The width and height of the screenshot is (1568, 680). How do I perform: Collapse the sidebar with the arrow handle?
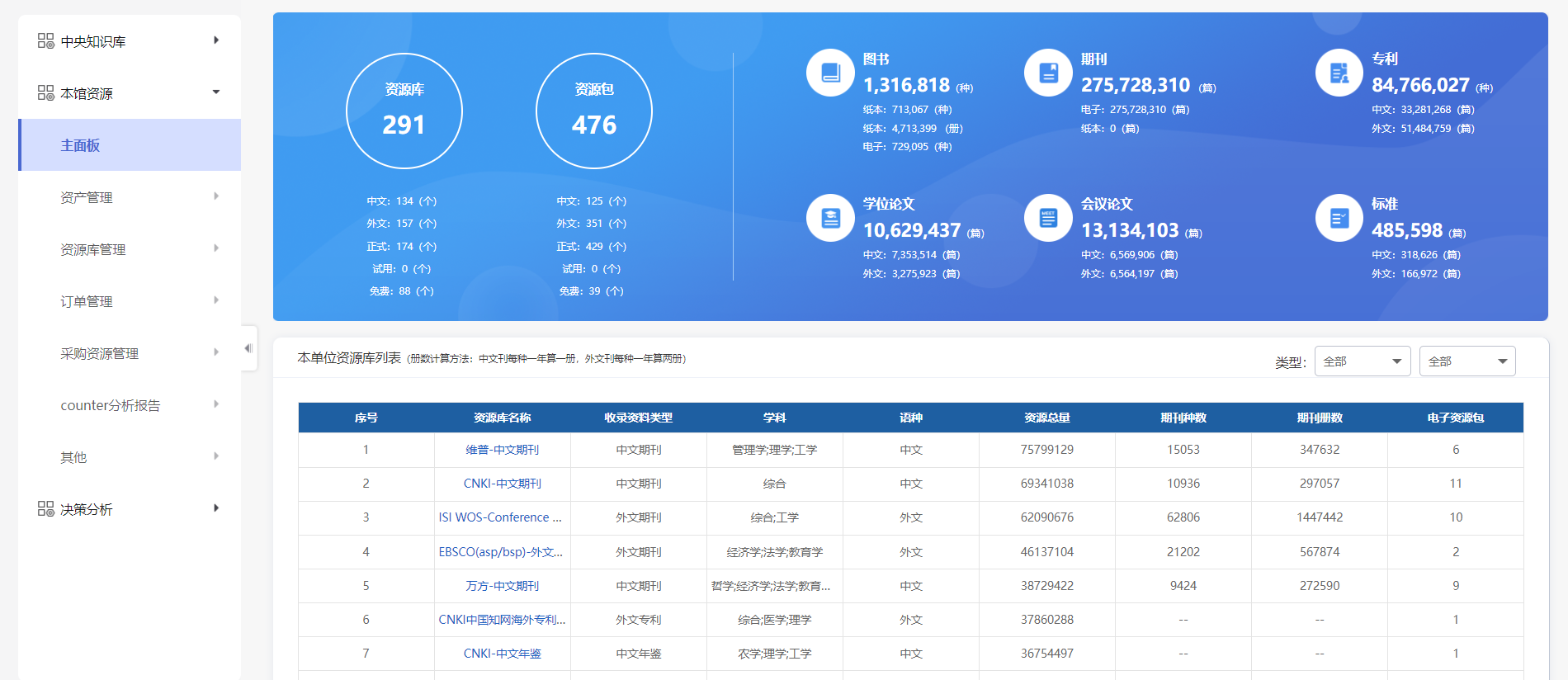(248, 348)
